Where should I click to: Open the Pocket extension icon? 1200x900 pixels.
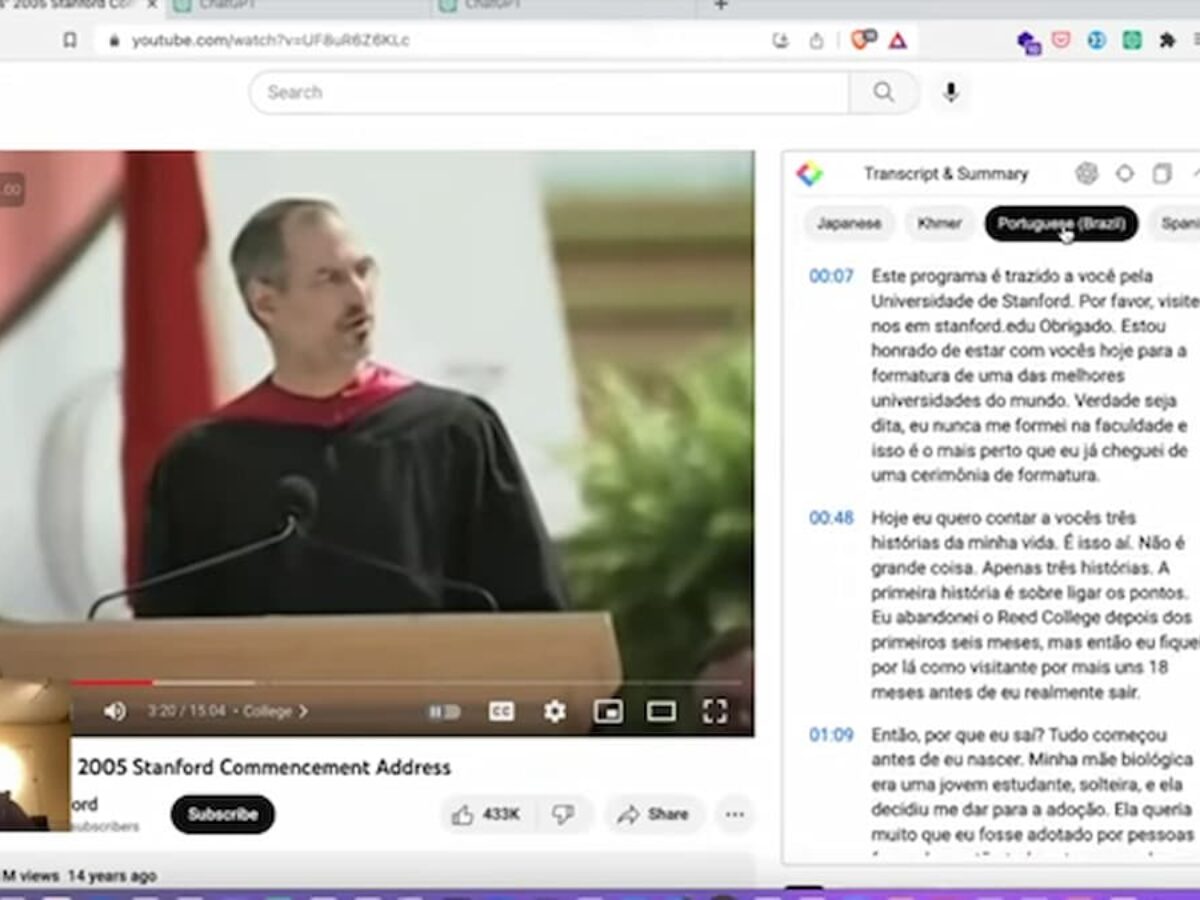coord(1061,40)
